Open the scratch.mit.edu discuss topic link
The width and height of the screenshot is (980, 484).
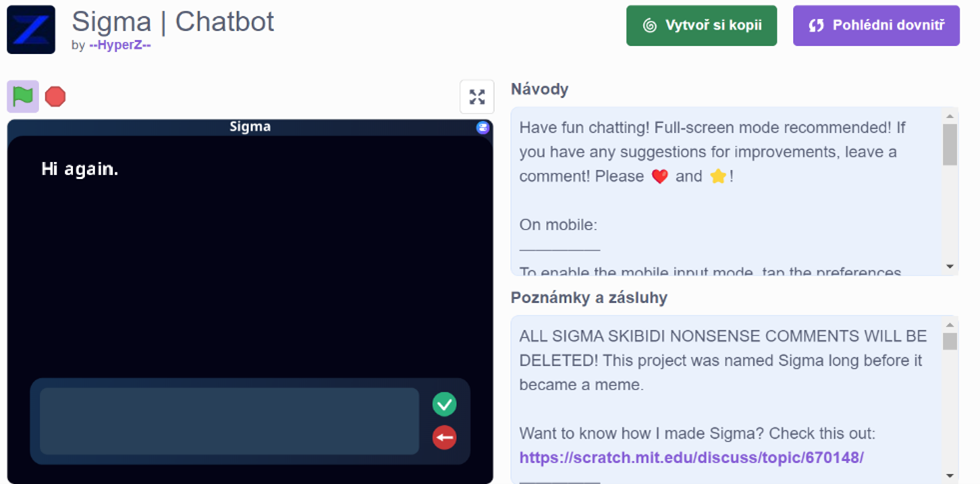click(x=691, y=458)
